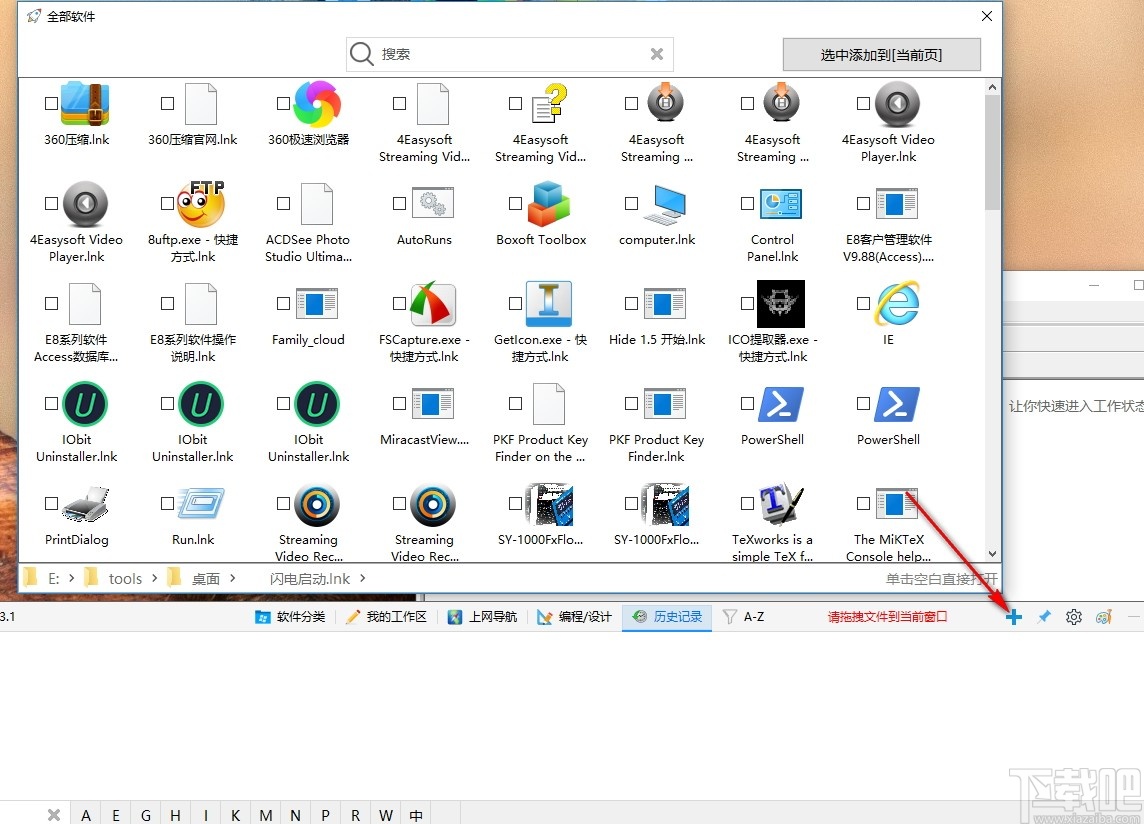Check the Control Panel.lnk checkbox

[x=747, y=204]
